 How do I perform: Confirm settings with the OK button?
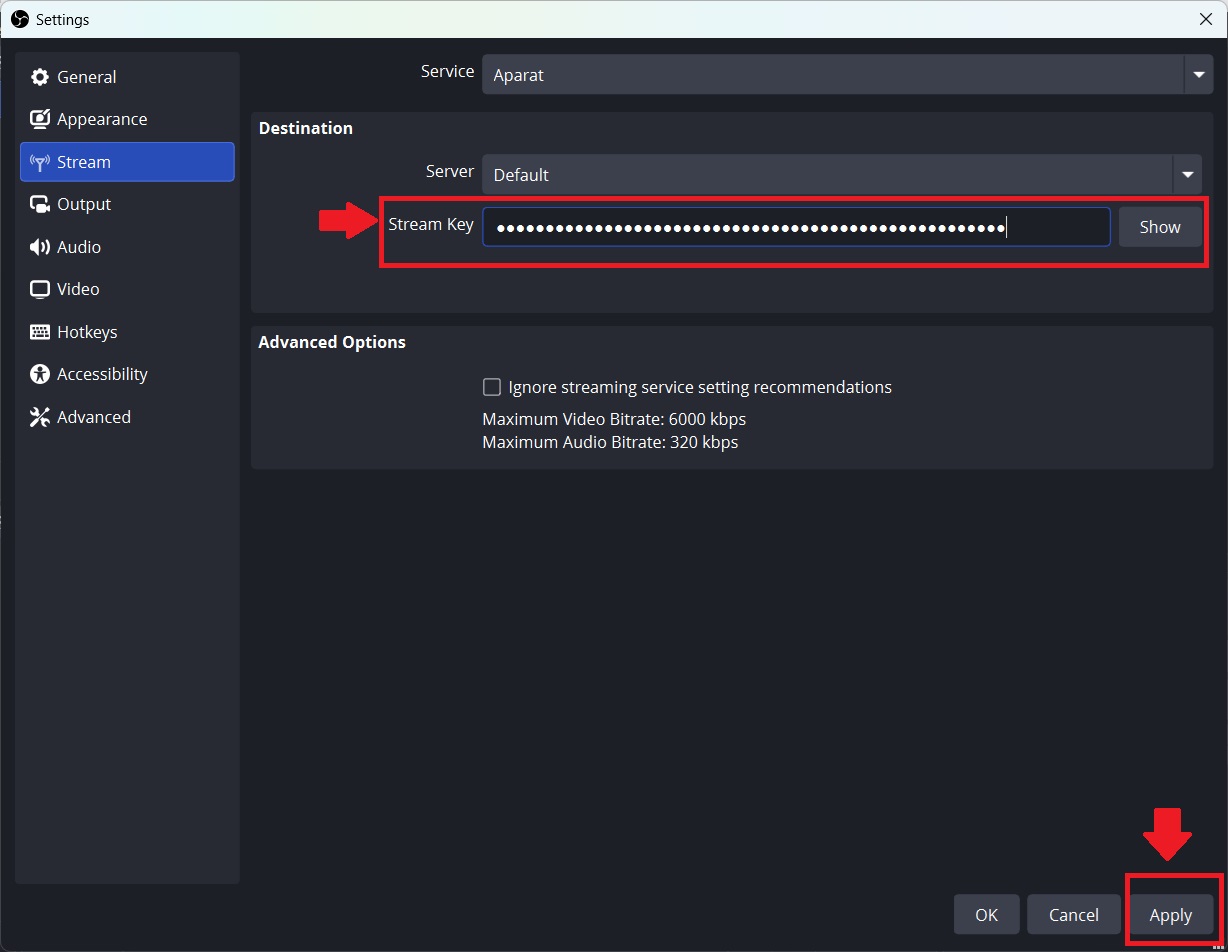pos(987,915)
